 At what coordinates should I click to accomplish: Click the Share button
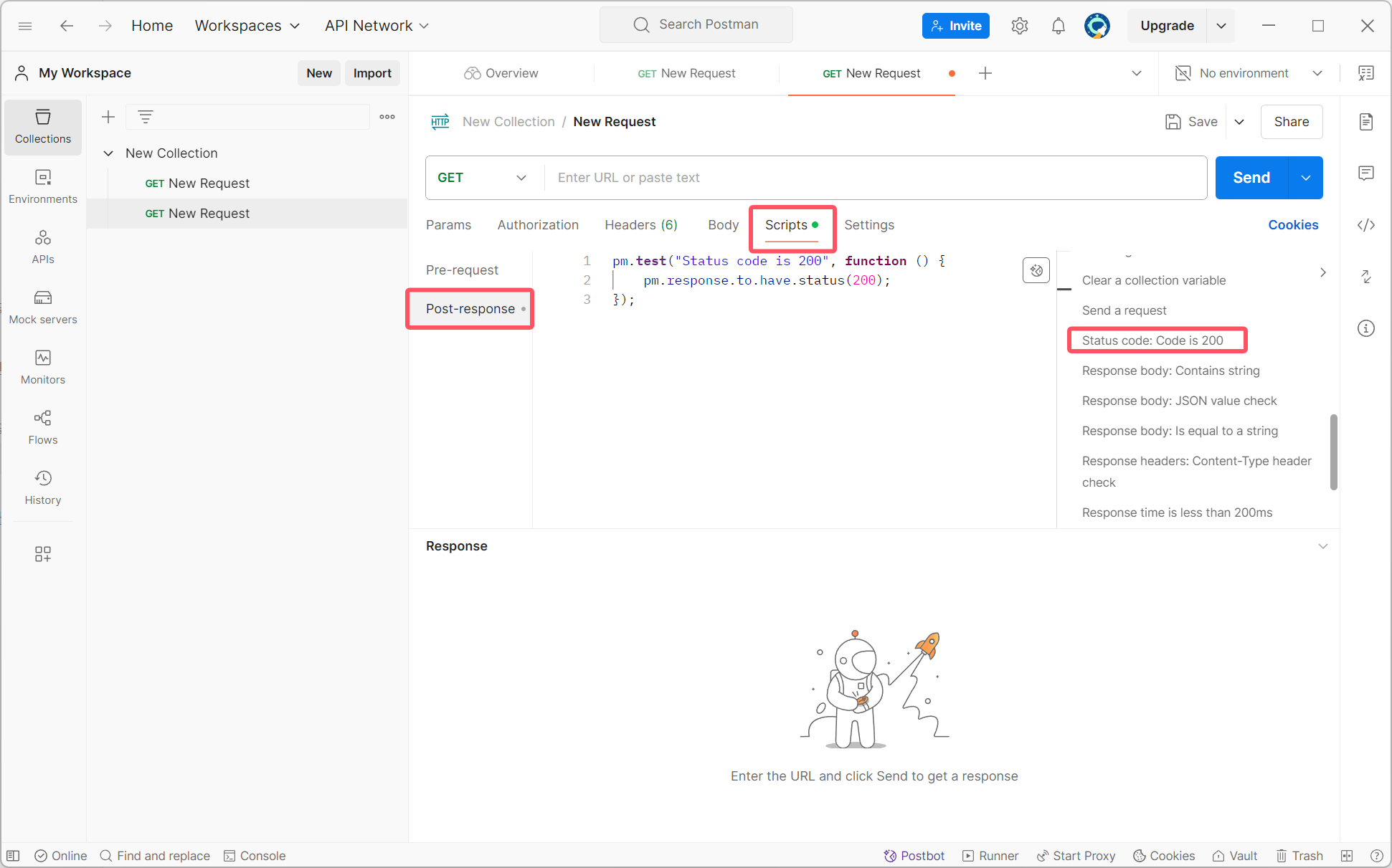[1292, 122]
